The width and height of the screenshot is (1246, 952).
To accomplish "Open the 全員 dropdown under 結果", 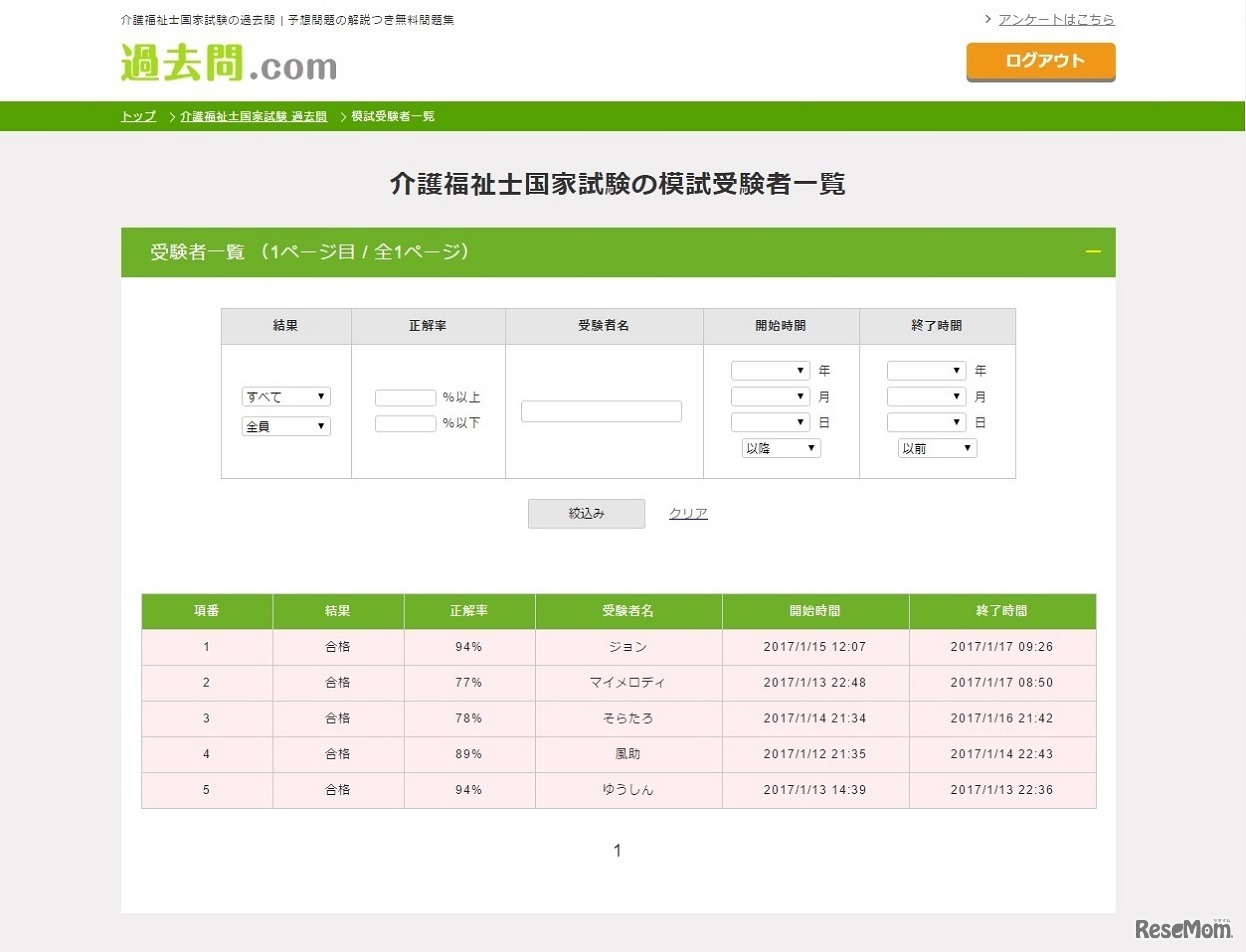I will pos(286,426).
